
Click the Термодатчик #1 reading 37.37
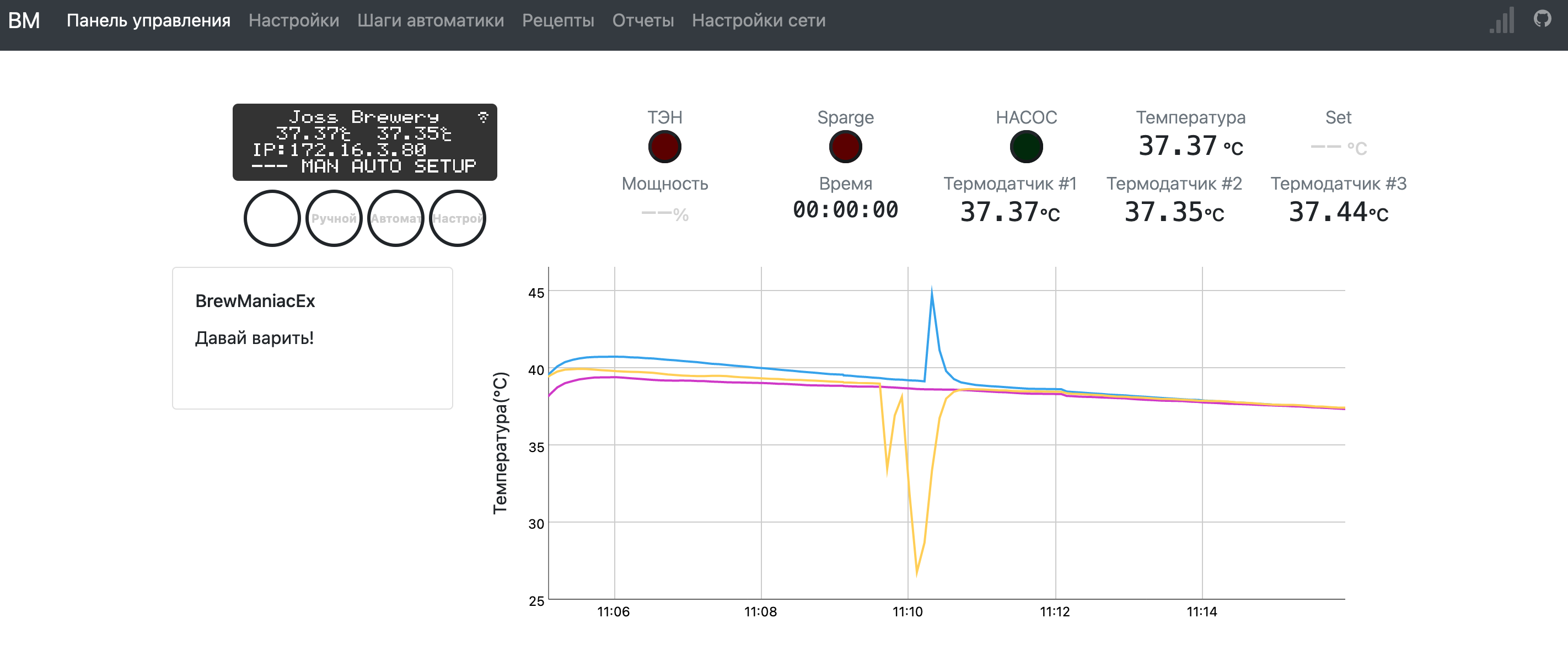tap(1010, 212)
